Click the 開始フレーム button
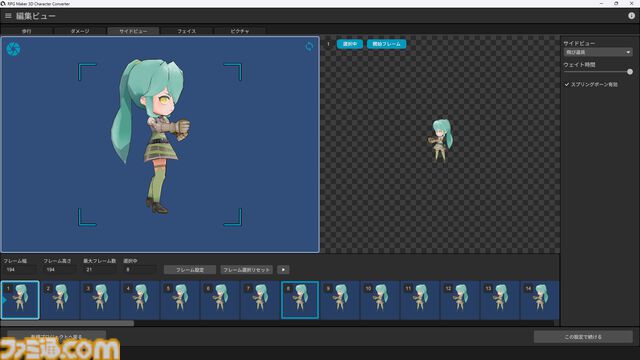Screen dimensions: 640x360 [x=386, y=44]
